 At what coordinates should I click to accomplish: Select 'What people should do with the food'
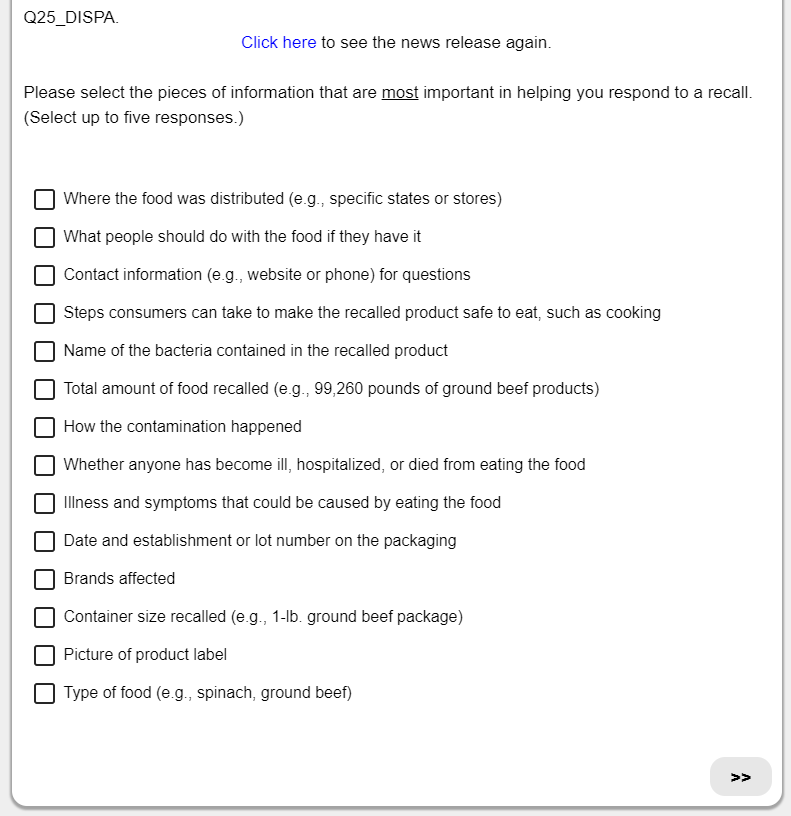click(45, 237)
